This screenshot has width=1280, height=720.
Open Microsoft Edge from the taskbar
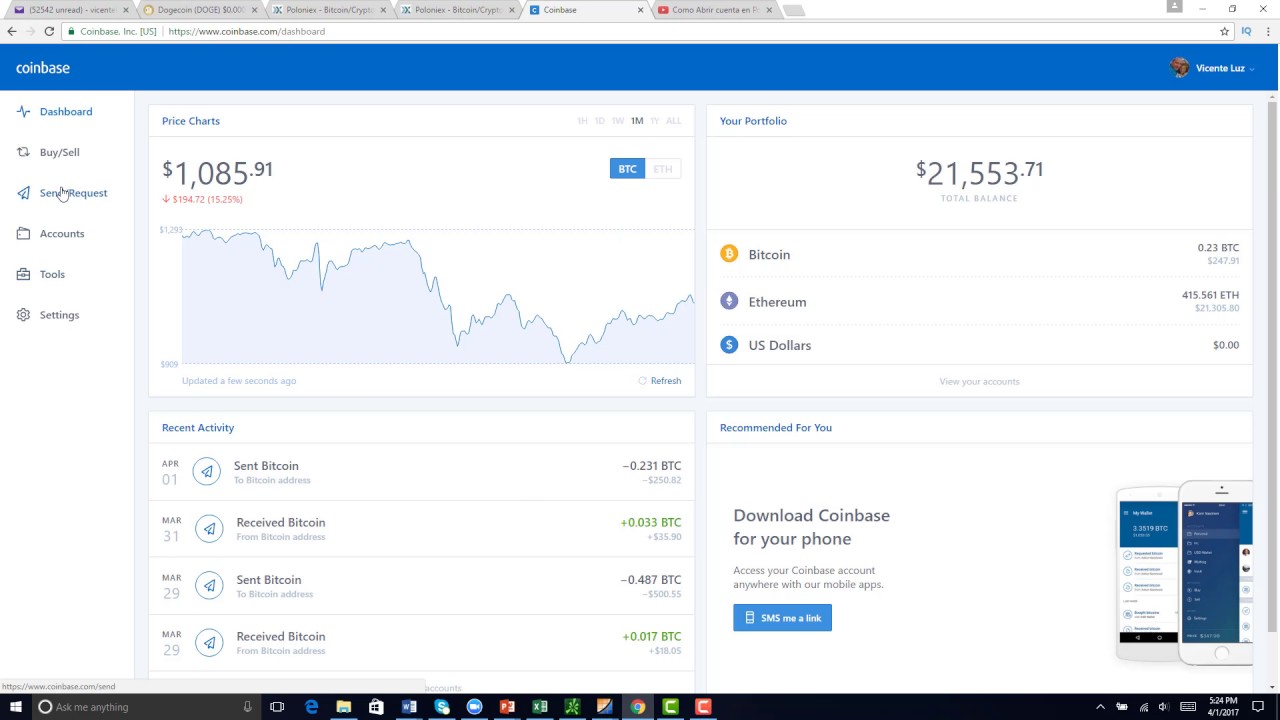(311, 707)
